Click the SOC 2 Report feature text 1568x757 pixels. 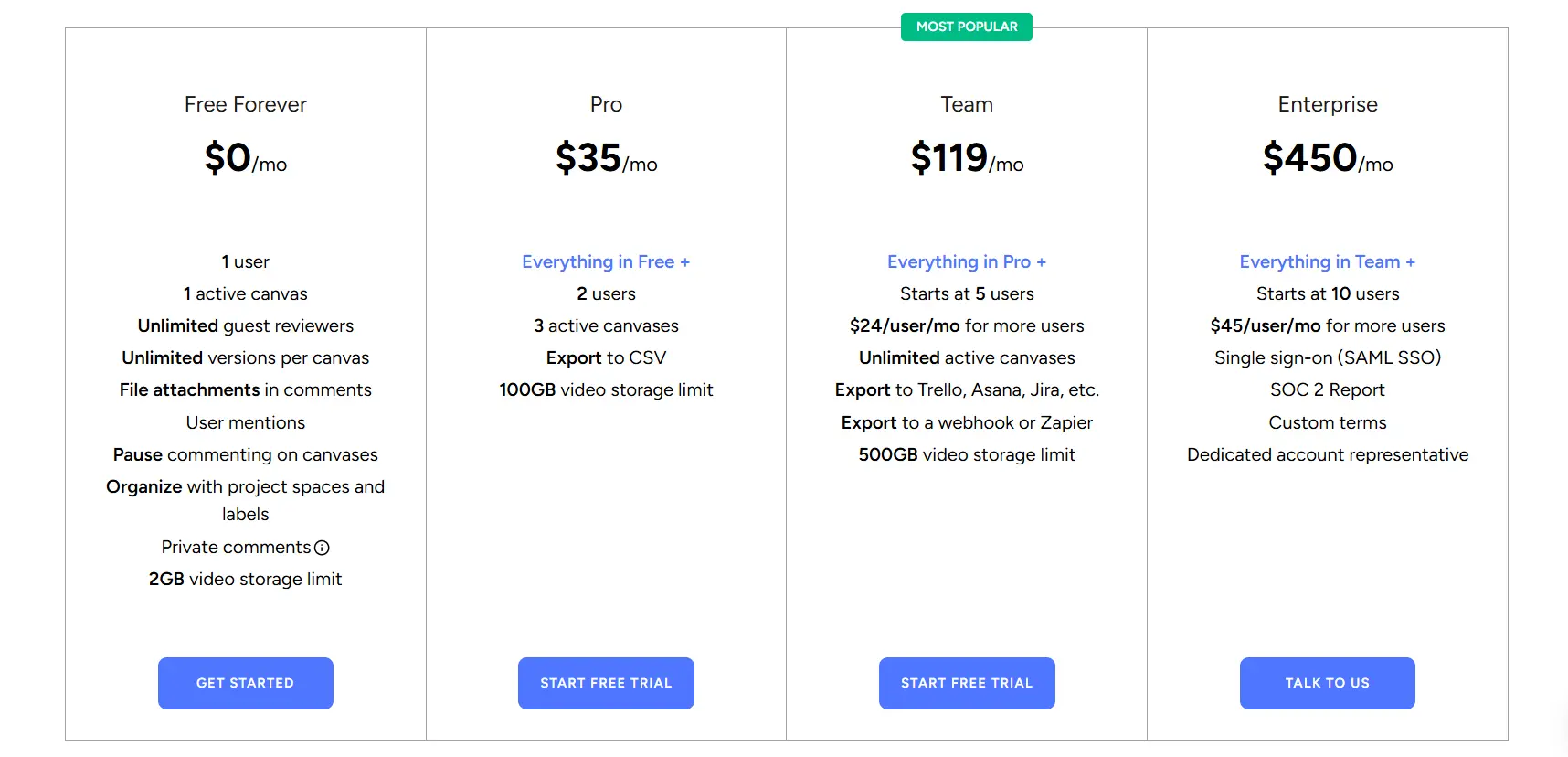[x=1327, y=389]
